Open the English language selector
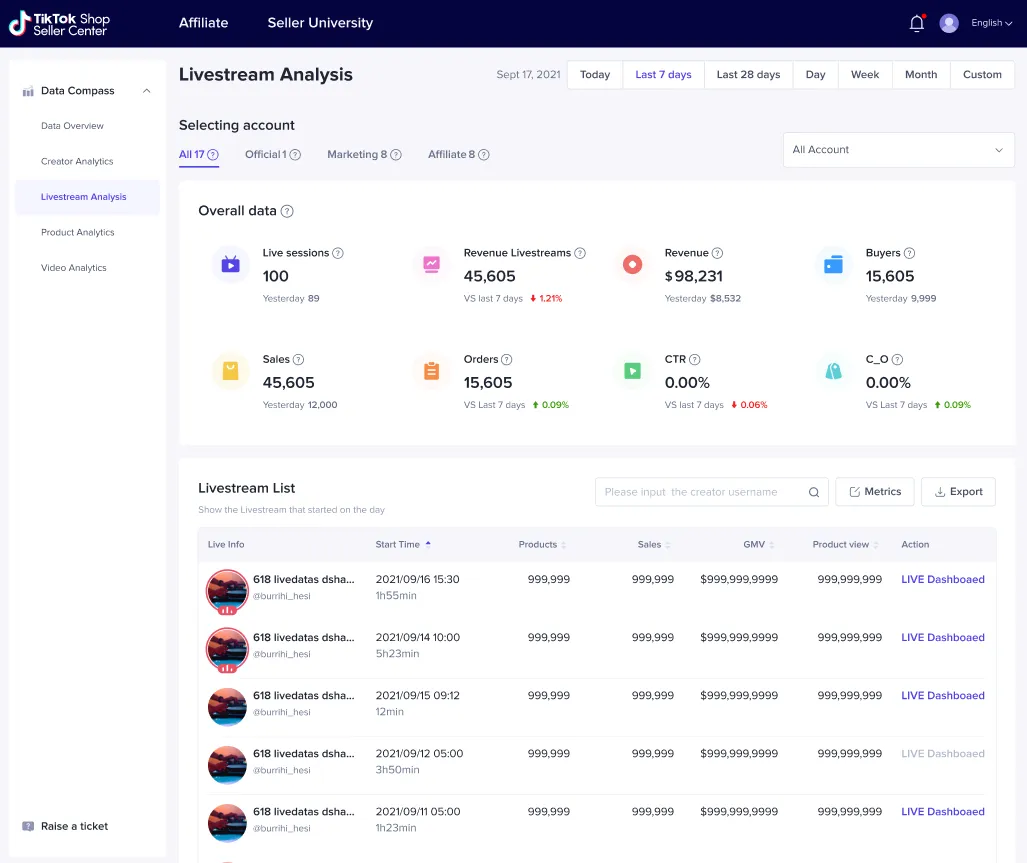This screenshot has height=863, width=1027. [991, 23]
